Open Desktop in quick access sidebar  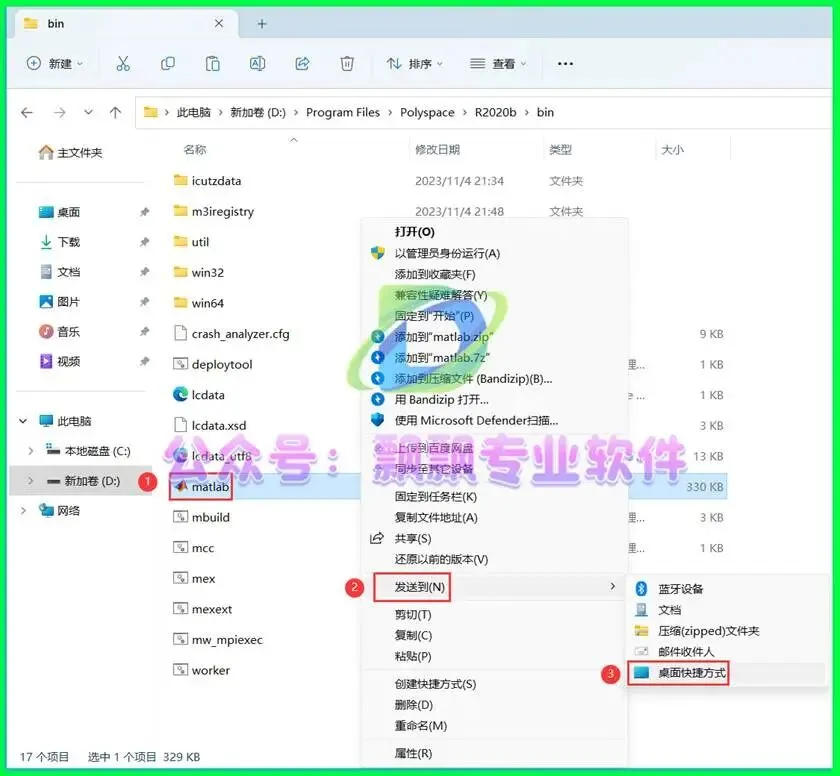[60, 212]
